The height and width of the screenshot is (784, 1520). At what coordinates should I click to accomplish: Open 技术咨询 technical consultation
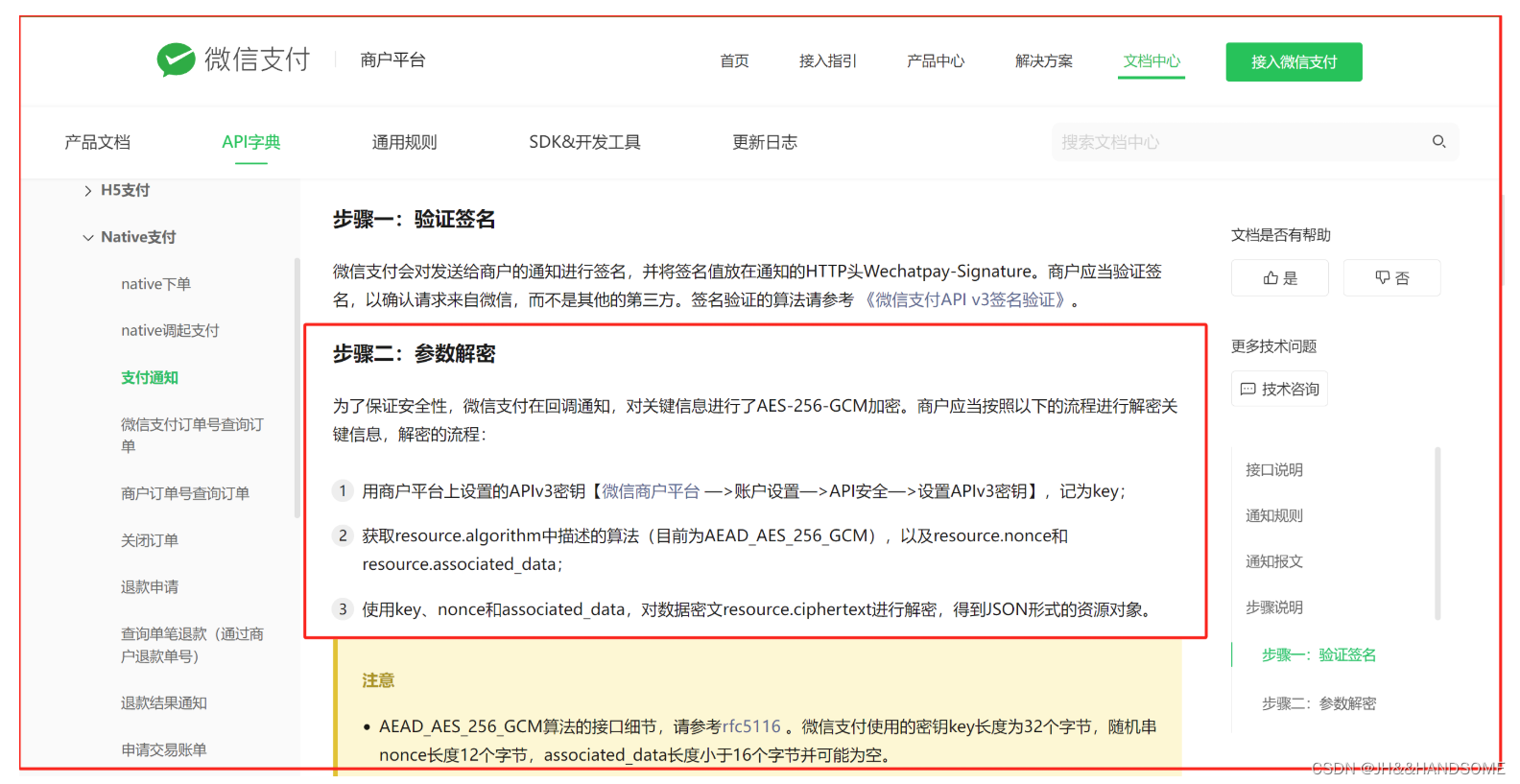click(1279, 389)
